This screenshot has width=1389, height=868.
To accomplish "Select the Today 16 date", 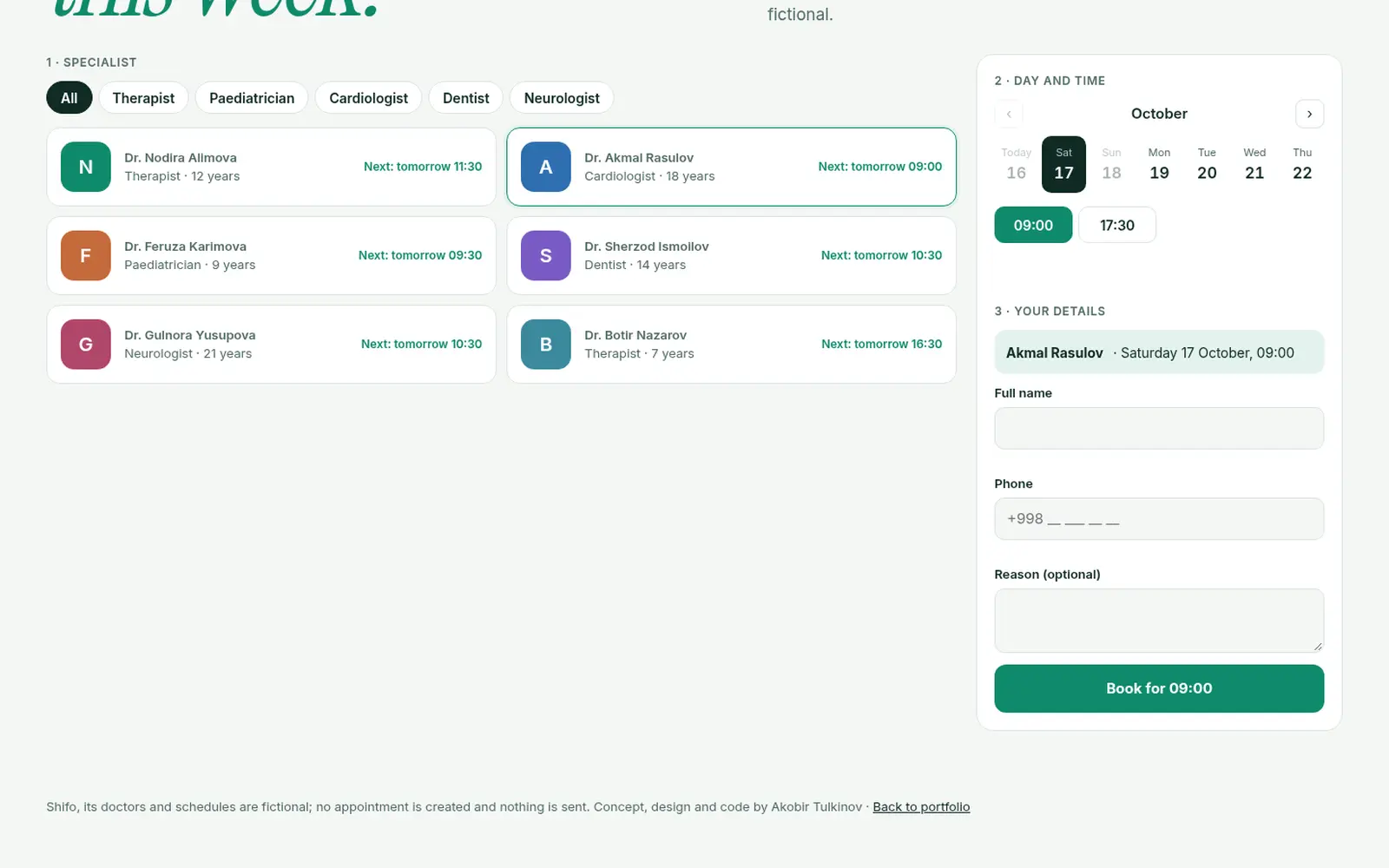I will 1017,164.
